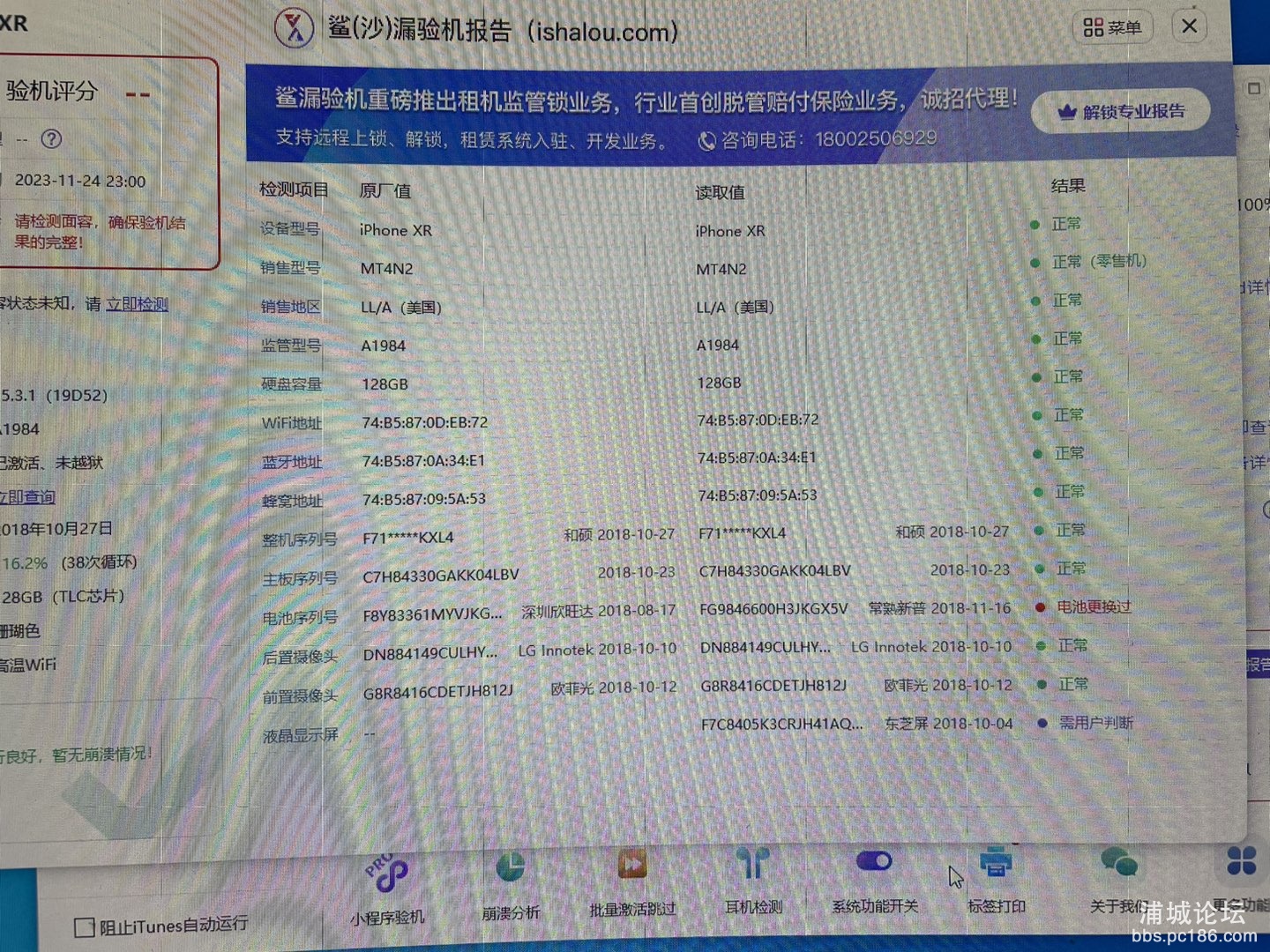This screenshot has height=952, width=1270.
Task: Click the promotional banner headline 鲨漏验机重磅推出
Action: 646,100
